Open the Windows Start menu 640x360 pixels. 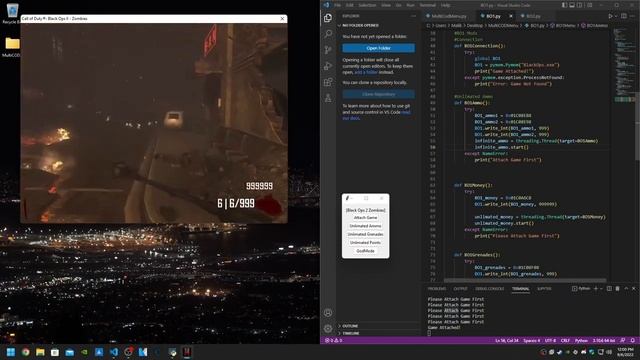pyautogui.click(x=11, y=352)
